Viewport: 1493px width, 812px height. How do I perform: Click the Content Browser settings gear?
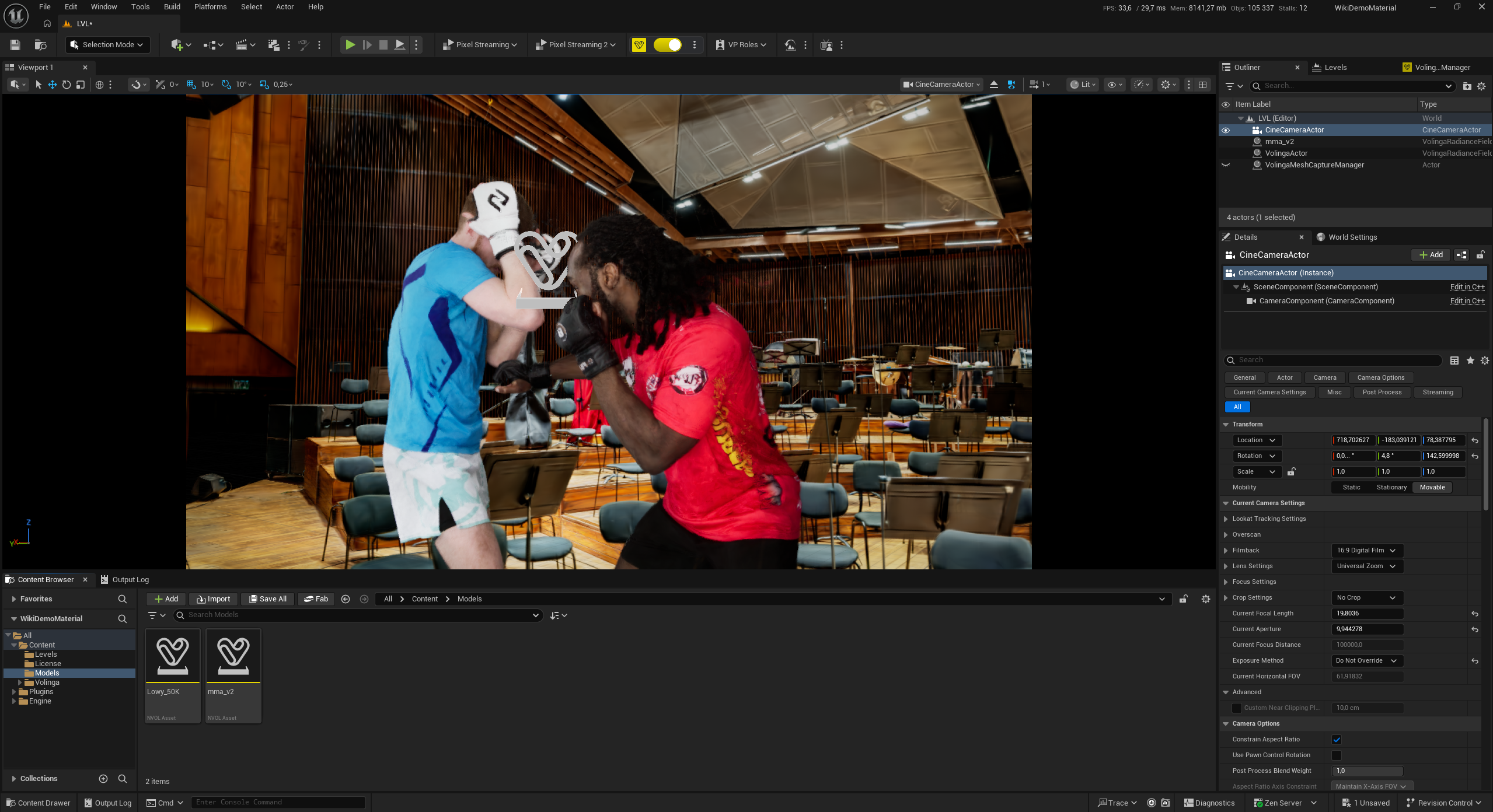[1206, 599]
